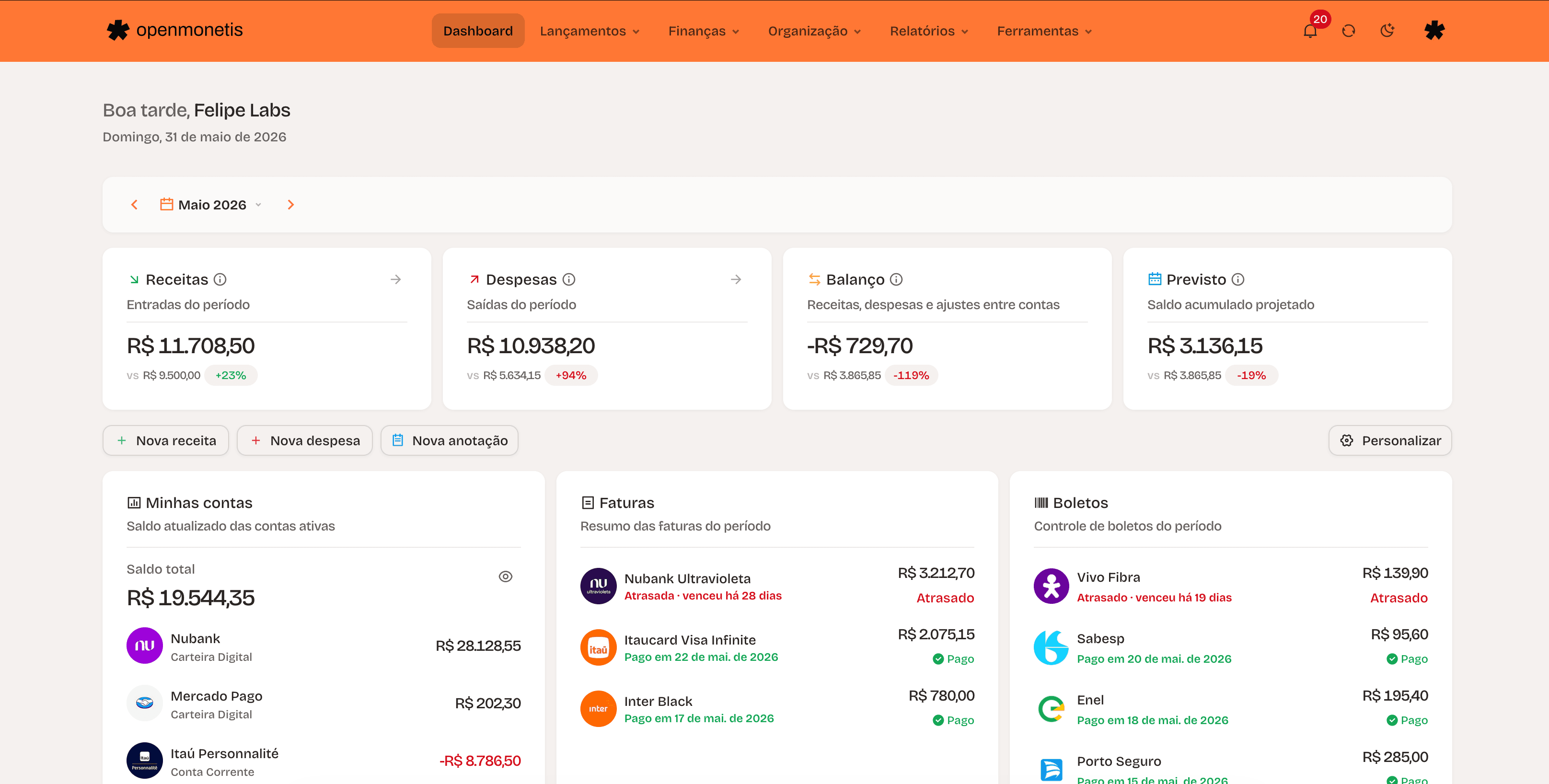Expand the Relatórios menu
This screenshot has height=784, width=1549.
(x=928, y=31)
